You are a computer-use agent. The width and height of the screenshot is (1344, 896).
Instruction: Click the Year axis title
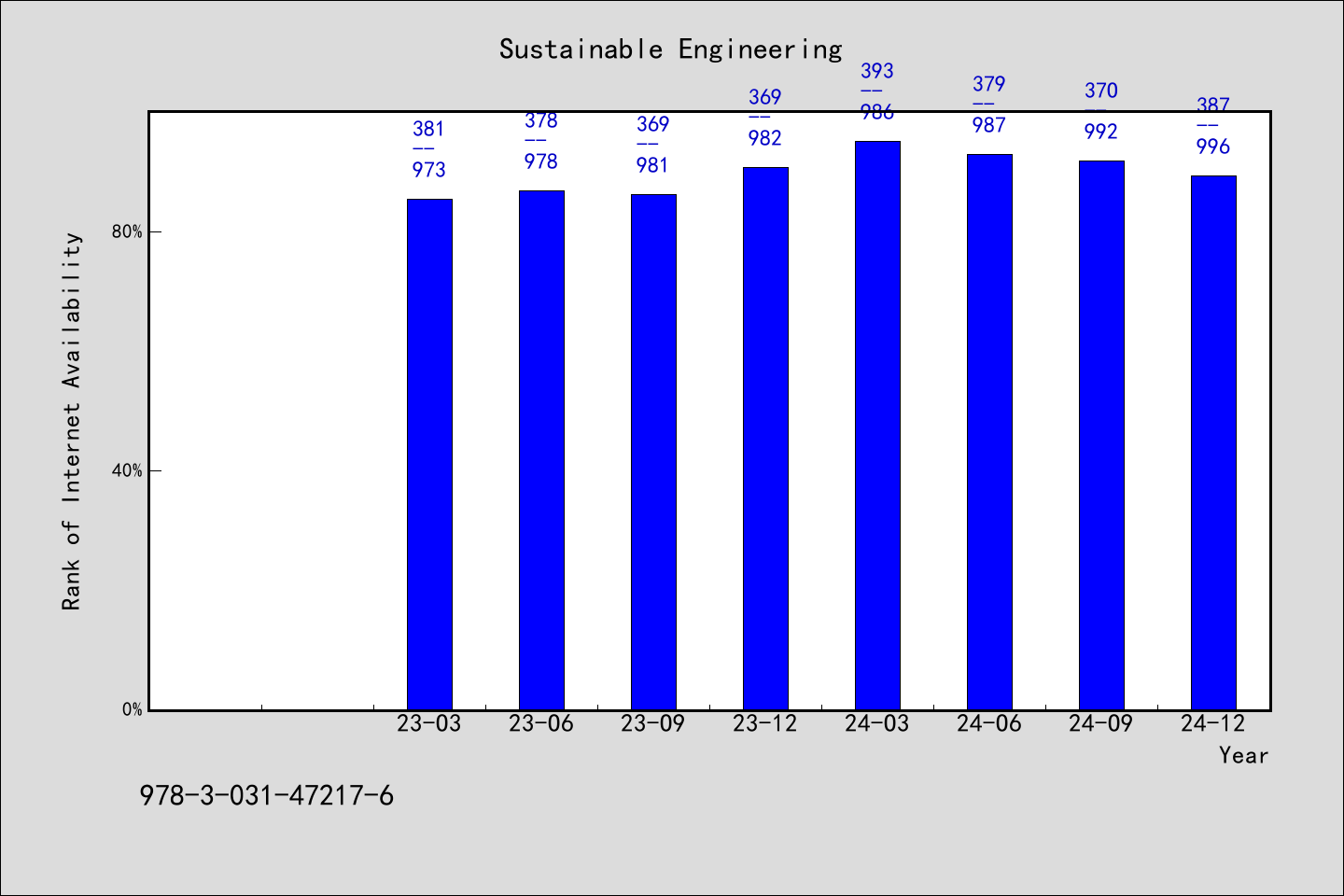[1243, 755]
